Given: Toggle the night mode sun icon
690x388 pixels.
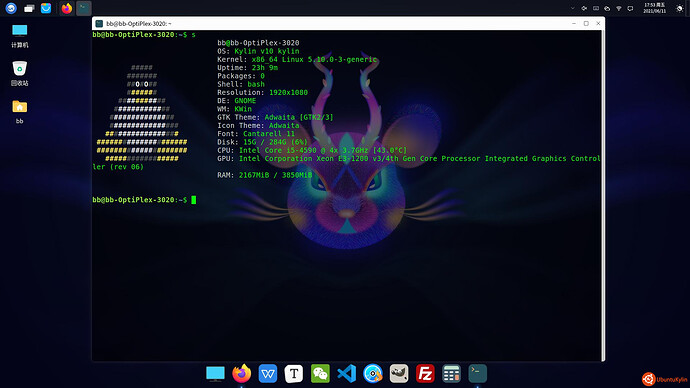Looking at the screenshot, I should point(679,8).
